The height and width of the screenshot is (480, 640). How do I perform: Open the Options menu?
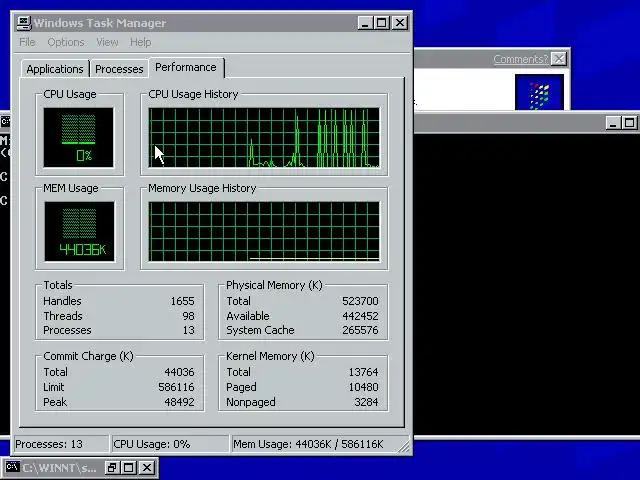(x=66, y=42)
